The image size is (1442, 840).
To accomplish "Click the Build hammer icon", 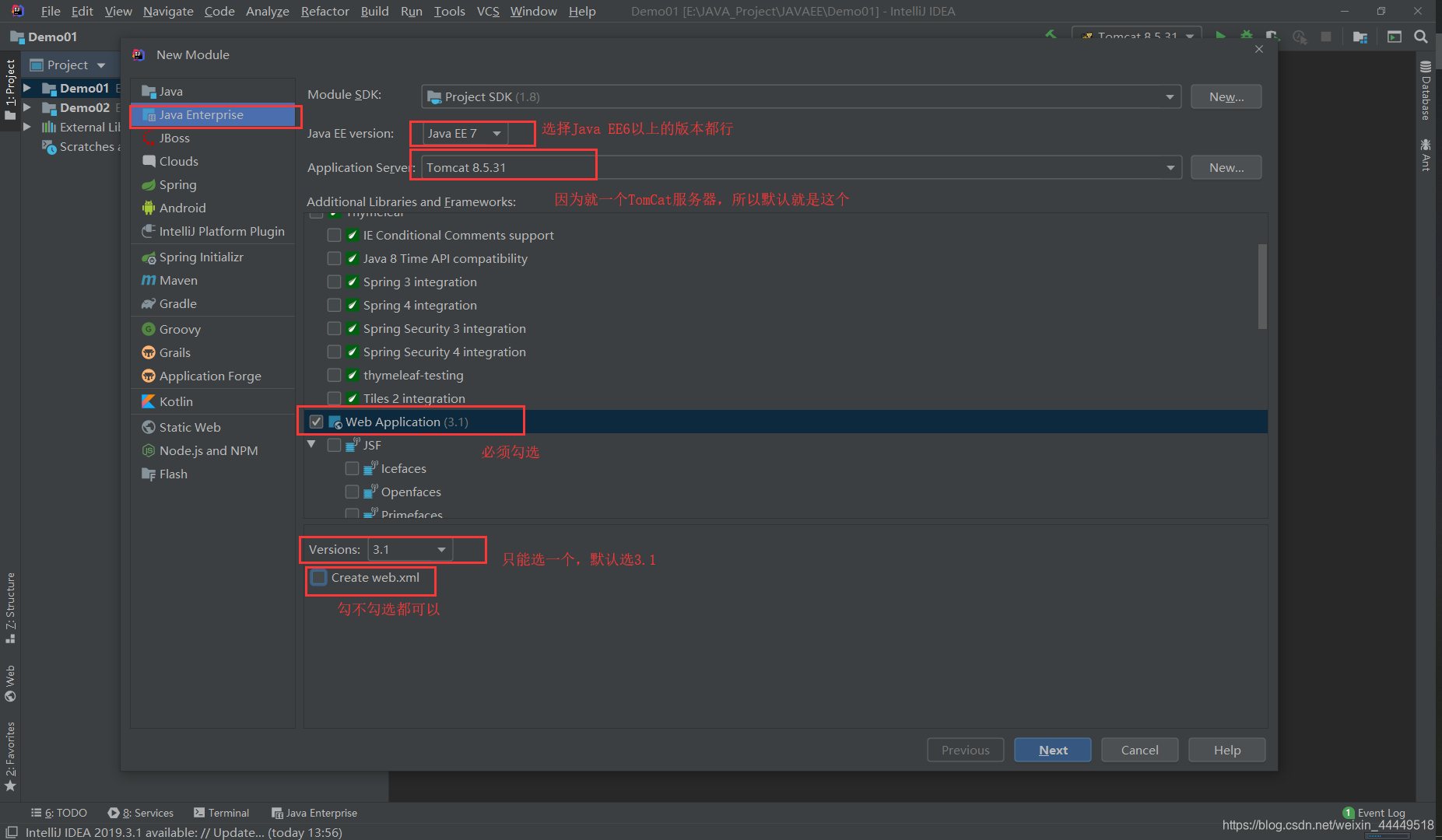I will coord(1051,35).
